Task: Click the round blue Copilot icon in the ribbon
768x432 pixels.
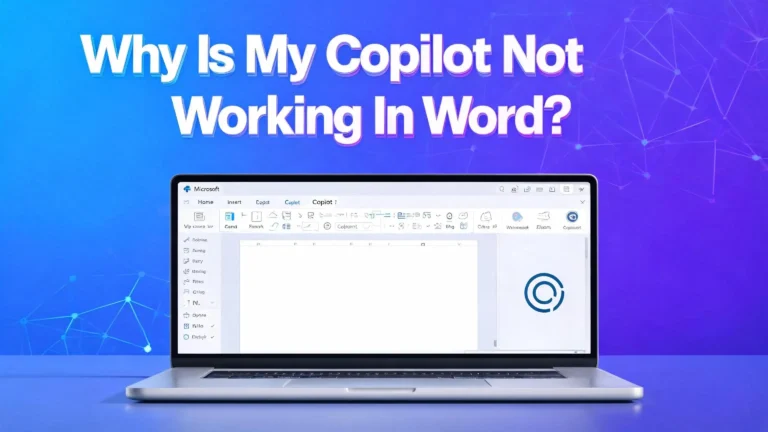Action: pos(572,216)
